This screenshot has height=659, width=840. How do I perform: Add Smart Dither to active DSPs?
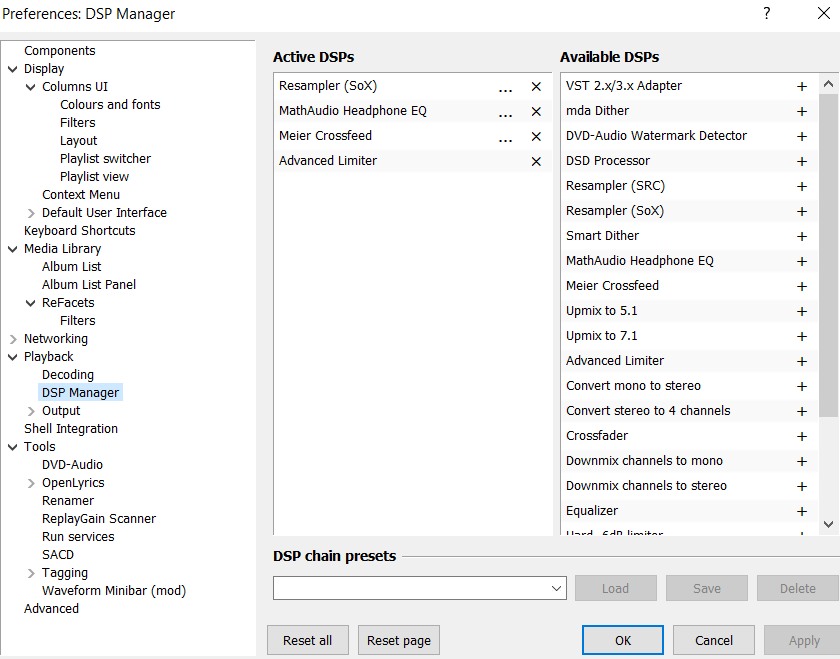point(801,237)
